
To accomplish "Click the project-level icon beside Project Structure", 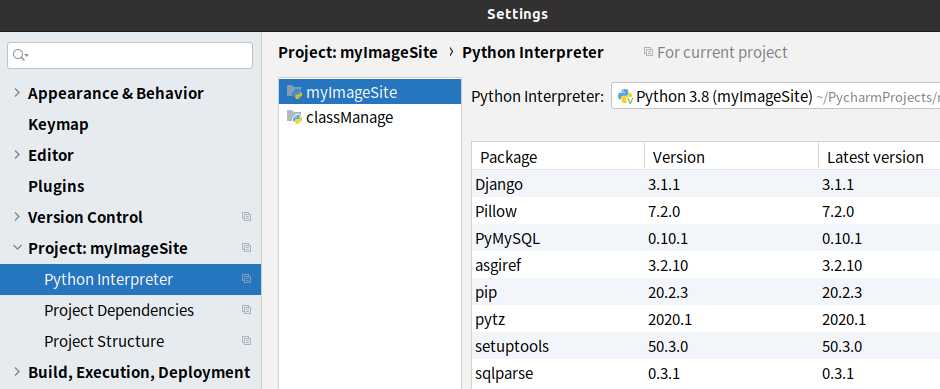I will coord(246,340).
